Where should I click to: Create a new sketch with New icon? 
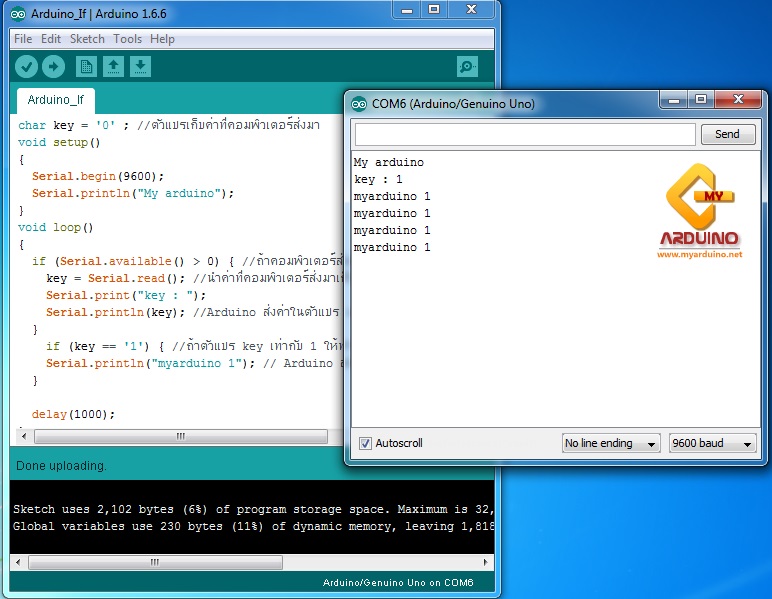87,67
